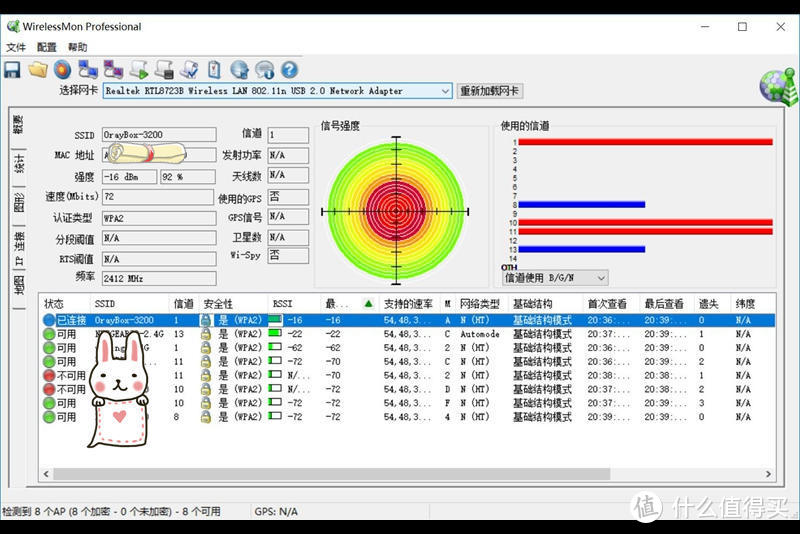Image resolution: width=800 pixels, height=534 pixels.
Task: Click the blue question mark help icon
Action: (x=289, y=70)
